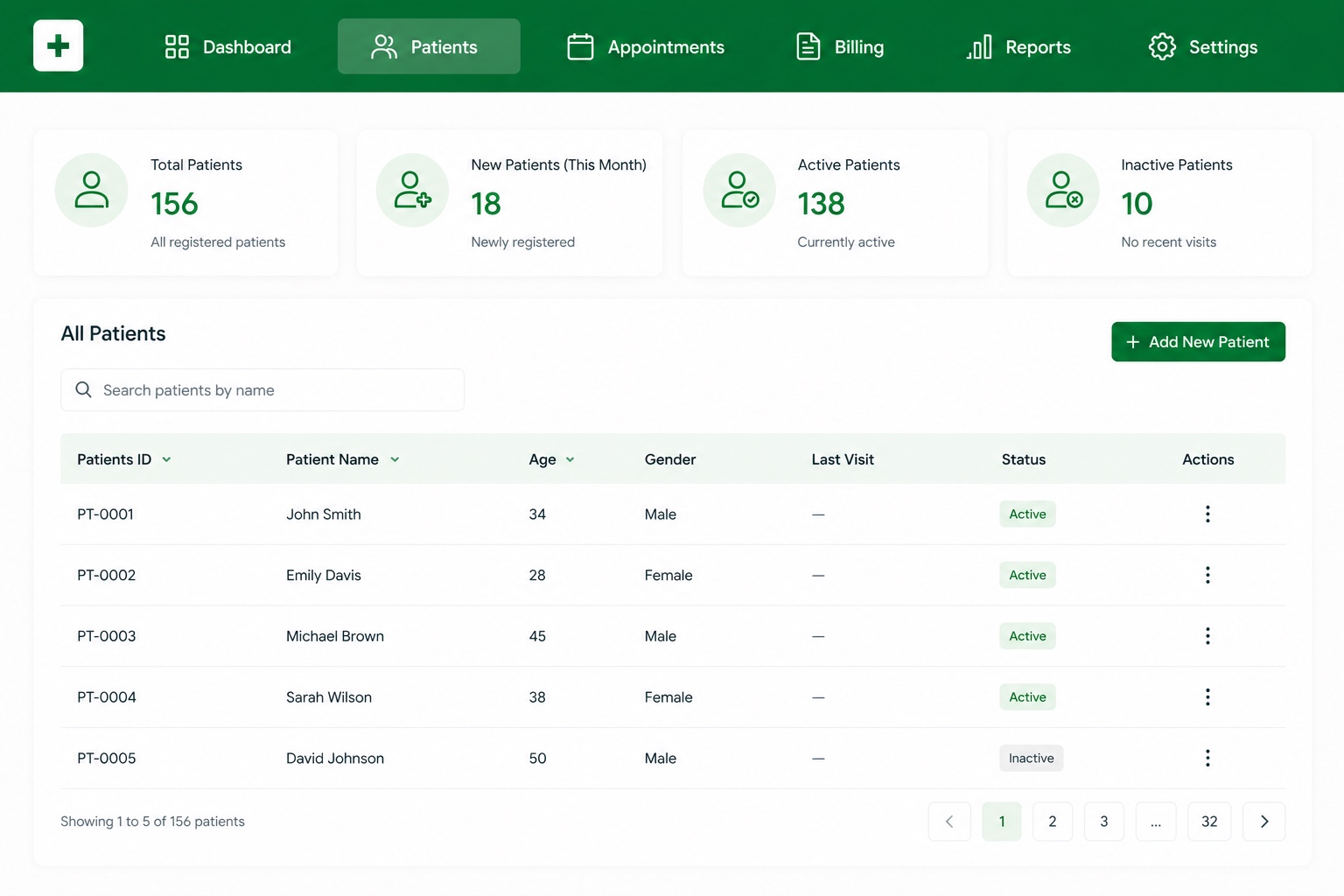This screenshot has height=896, width=1344.
Task: Click patient name Michael Brown
Action: 335,636
